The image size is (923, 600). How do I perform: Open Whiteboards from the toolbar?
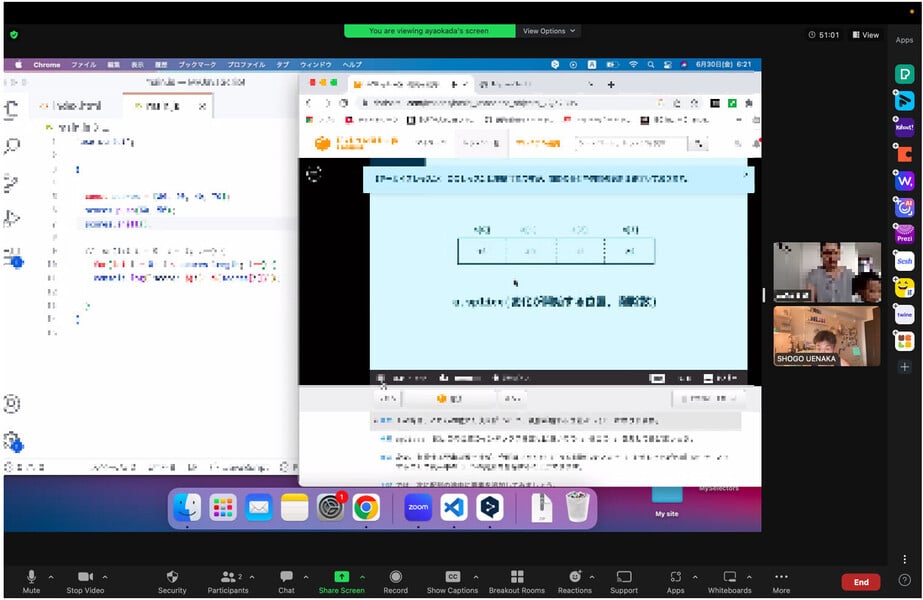730,580
